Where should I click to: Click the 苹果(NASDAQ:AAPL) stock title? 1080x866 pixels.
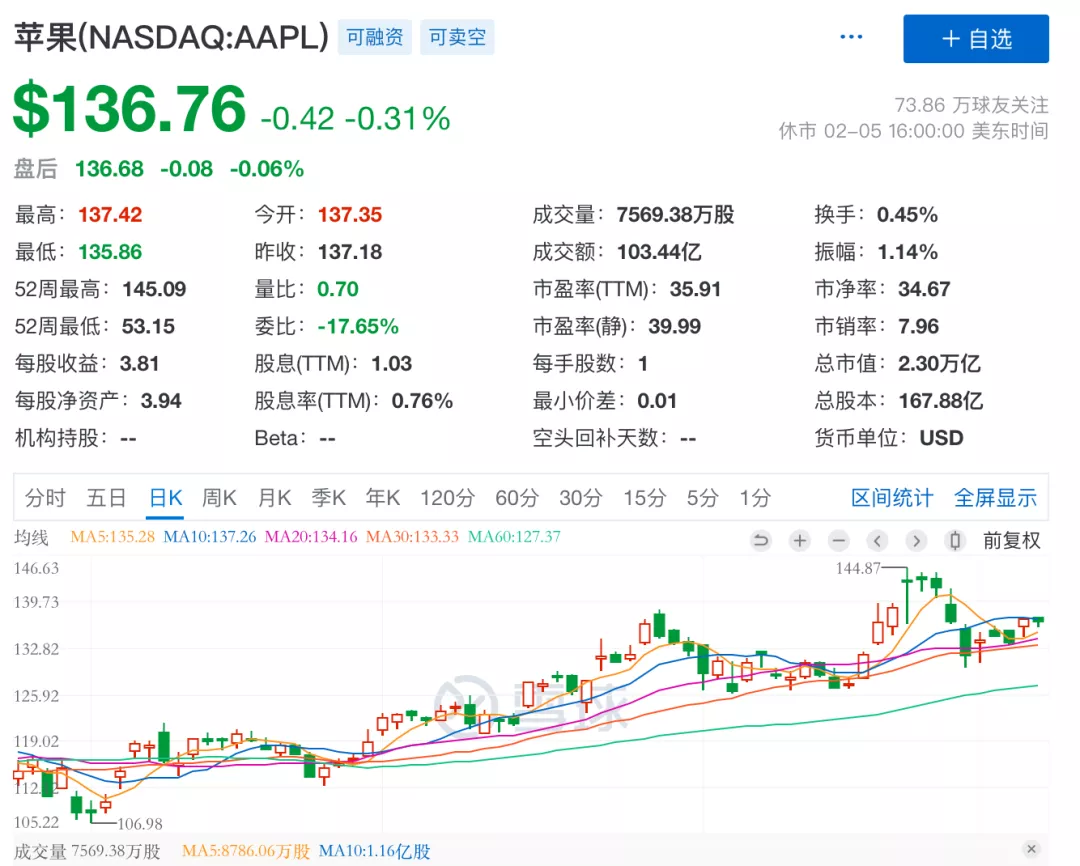click(172, 37)
